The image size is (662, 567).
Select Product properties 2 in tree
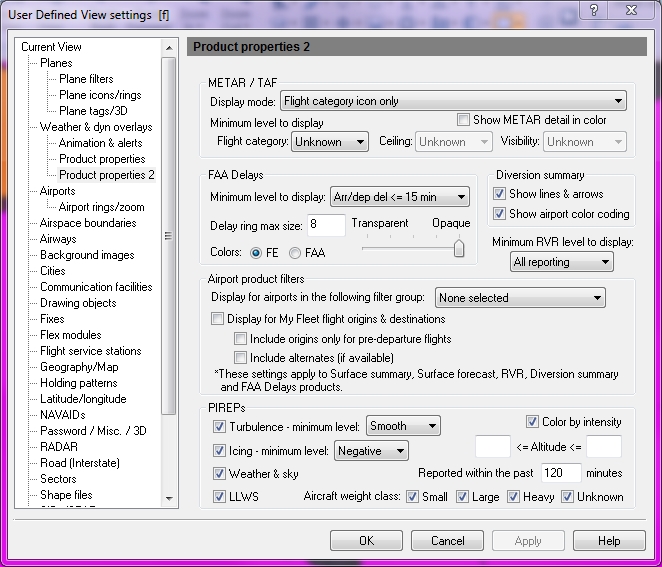point(107,175)
